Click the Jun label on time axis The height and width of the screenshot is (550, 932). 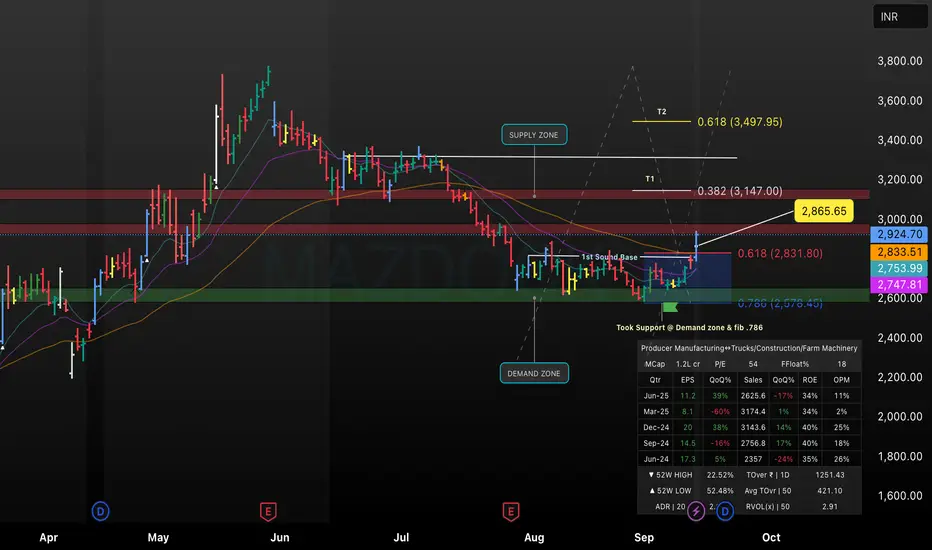(280, 538)
